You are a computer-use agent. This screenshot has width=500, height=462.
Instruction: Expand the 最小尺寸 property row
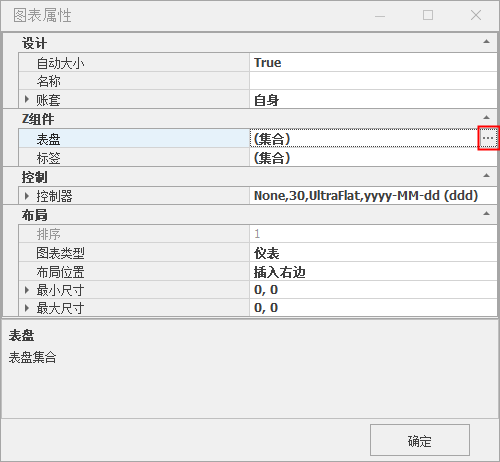point(27,290)
